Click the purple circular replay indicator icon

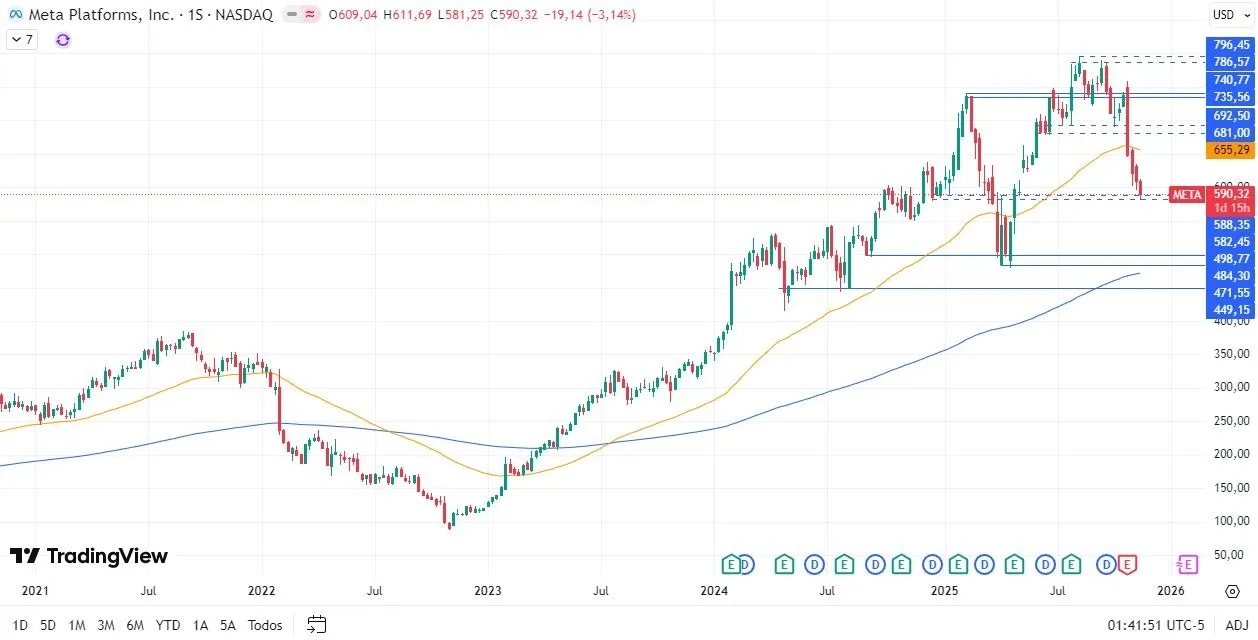(63, 40)
